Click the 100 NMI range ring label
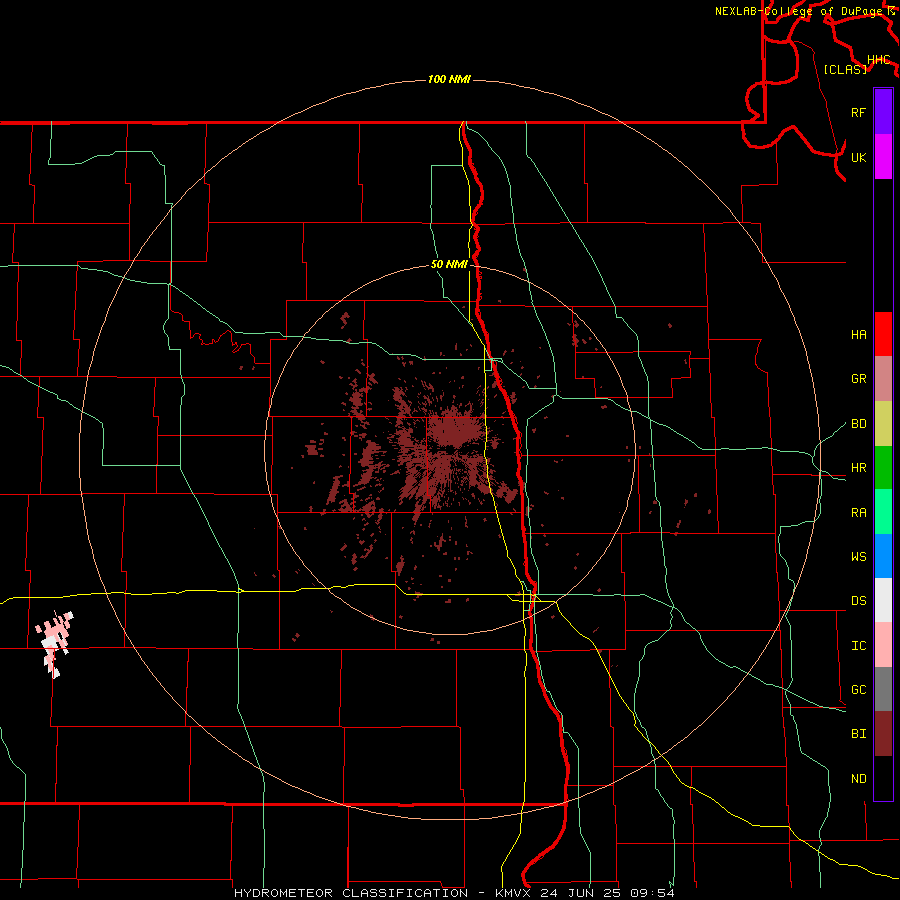This screenshot has width=900, height=900. point(449,79)
